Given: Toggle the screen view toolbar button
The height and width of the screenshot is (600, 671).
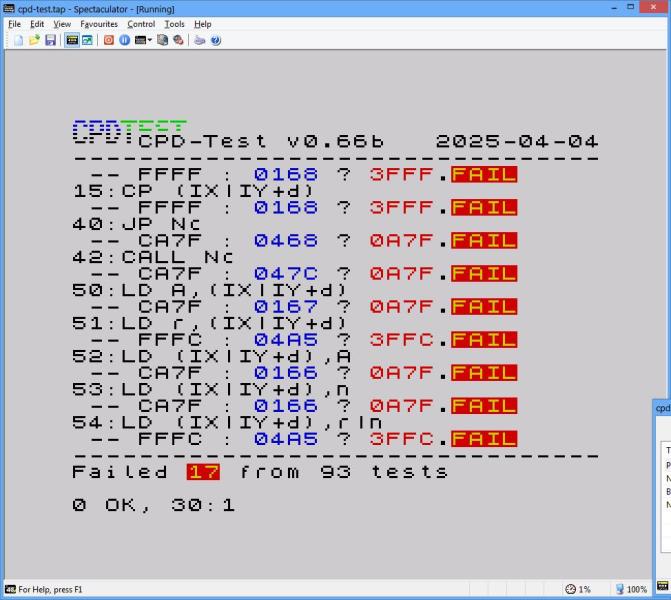Looking at the screenshot, I should coord(87,40).
